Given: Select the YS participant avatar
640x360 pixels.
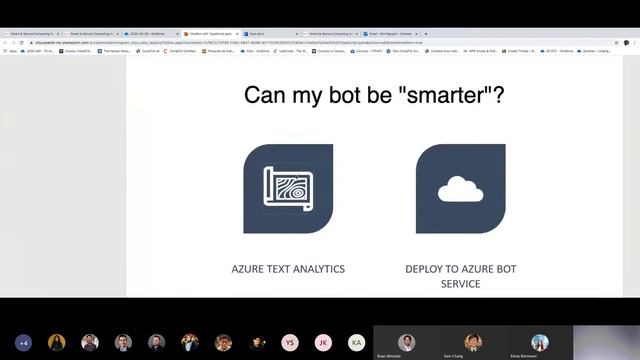Looking at the screenshot, I should point(290,343).
